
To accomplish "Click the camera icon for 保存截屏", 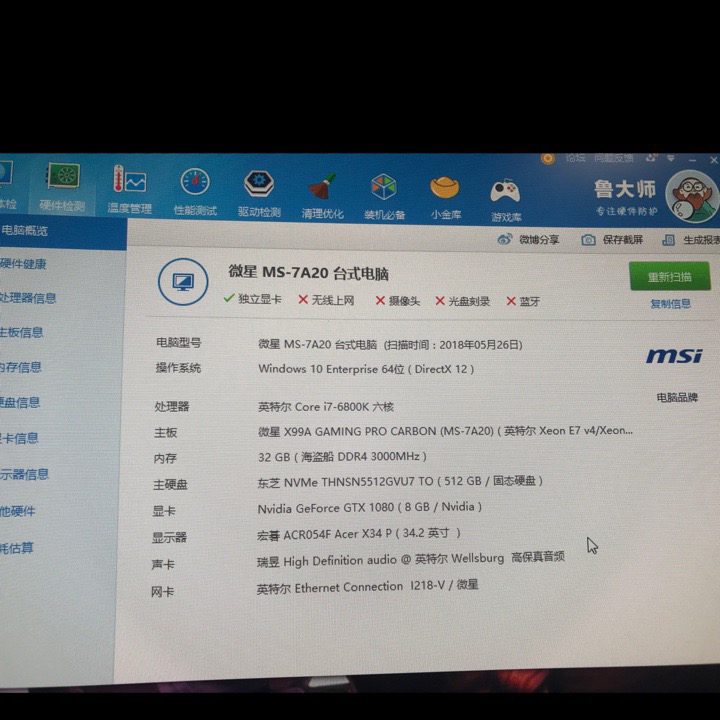I will coord(588,240).
